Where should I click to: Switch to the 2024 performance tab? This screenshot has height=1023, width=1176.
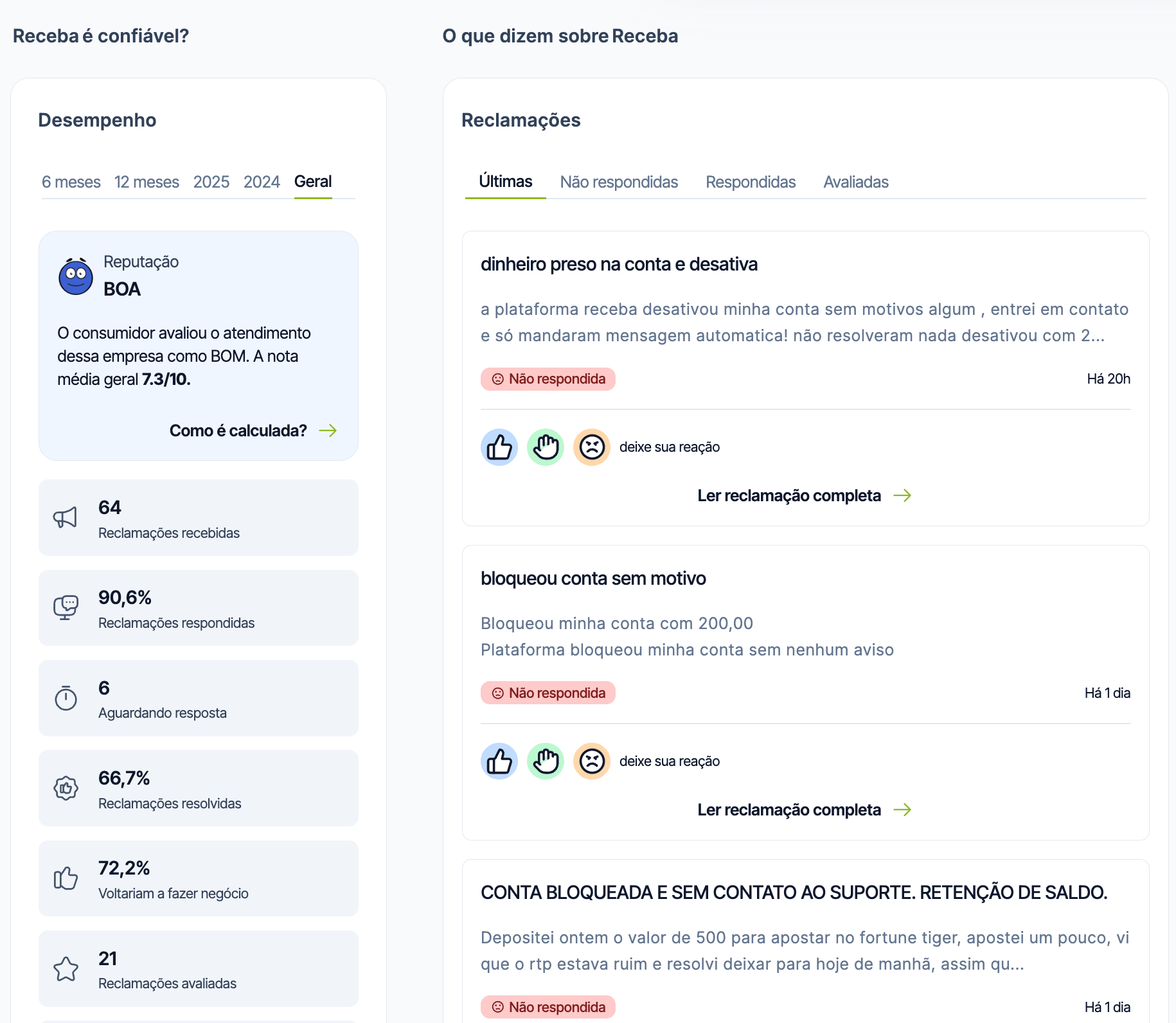262,182
